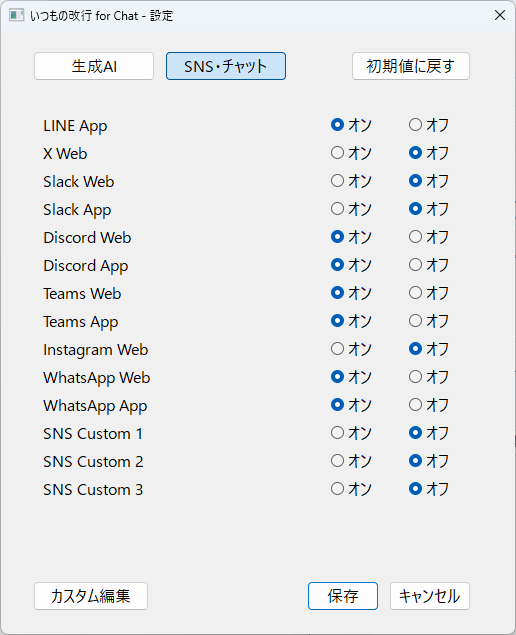The width and height of the screenshot is (516, 635).
Task: Set Teams Web to オン
Action: click(x=351, y=293)
